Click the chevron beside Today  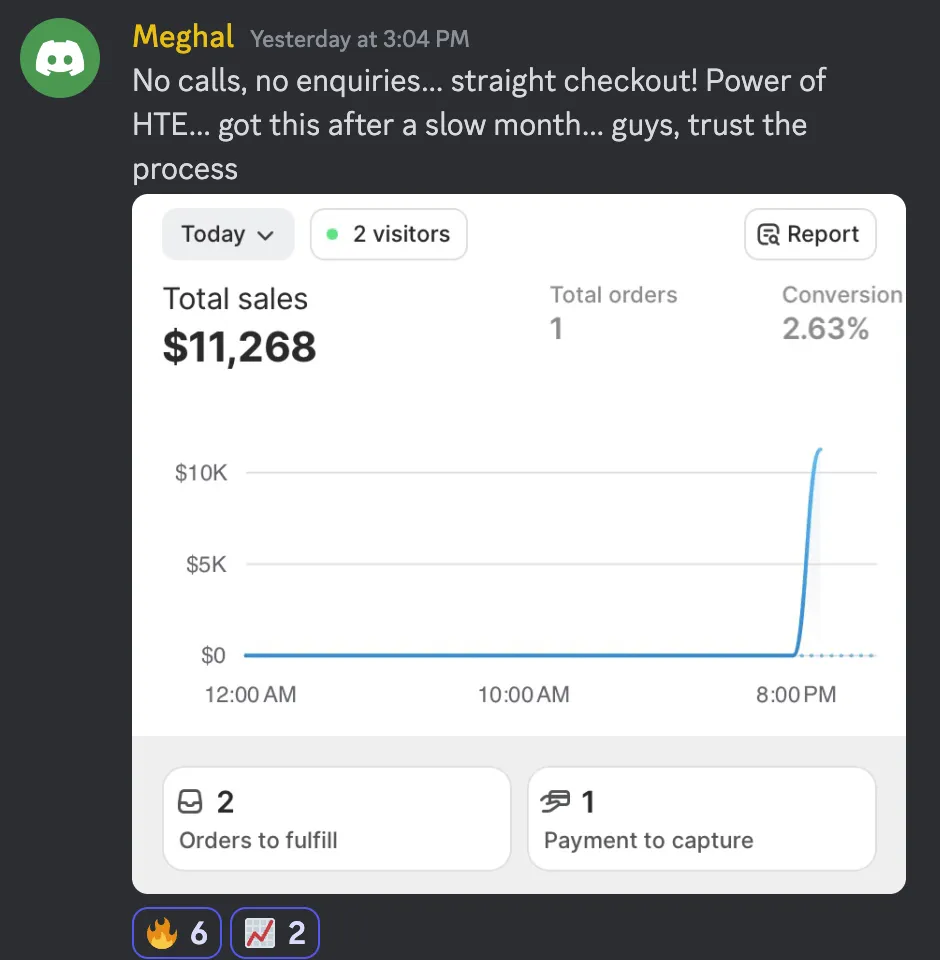click(x=265, y=236)
